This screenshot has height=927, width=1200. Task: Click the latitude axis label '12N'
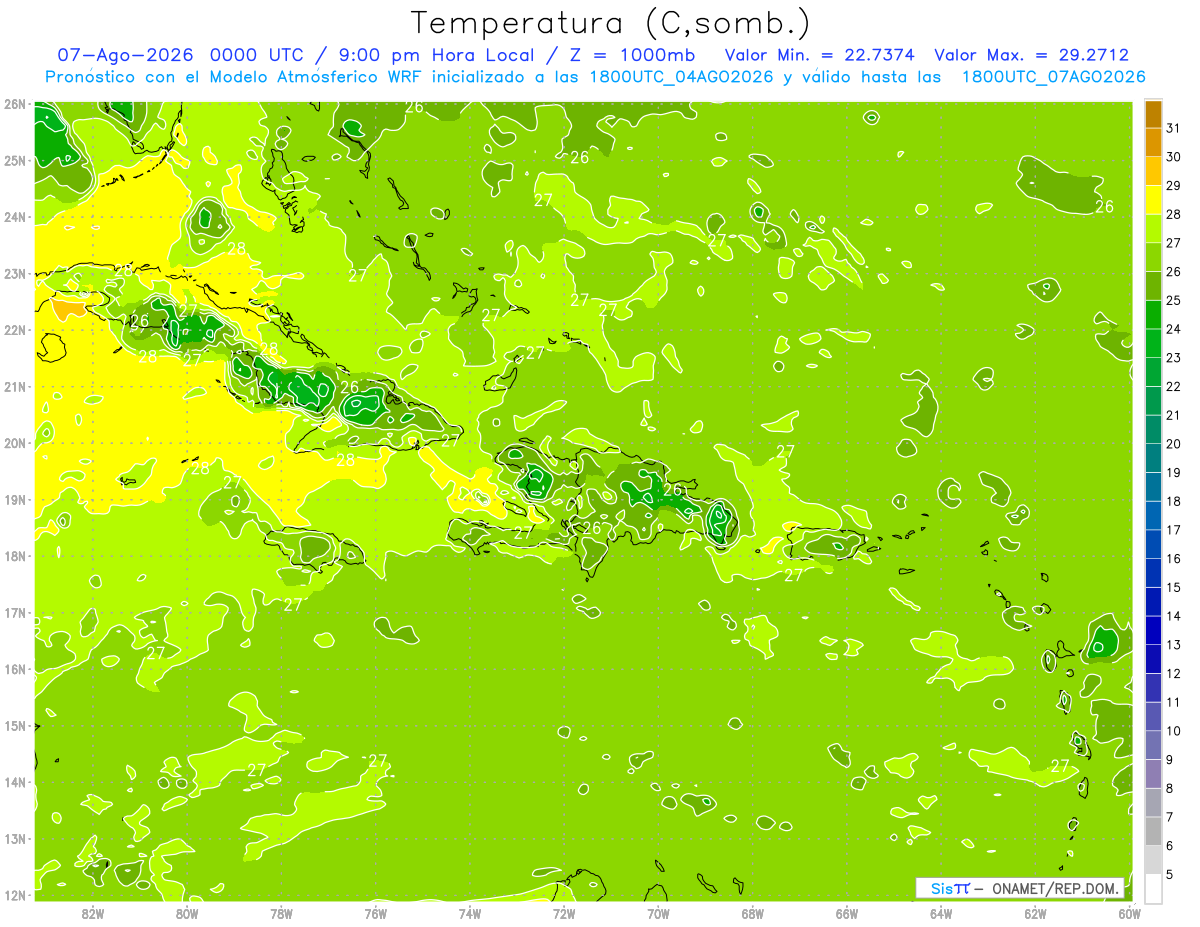tap(15, 895)
